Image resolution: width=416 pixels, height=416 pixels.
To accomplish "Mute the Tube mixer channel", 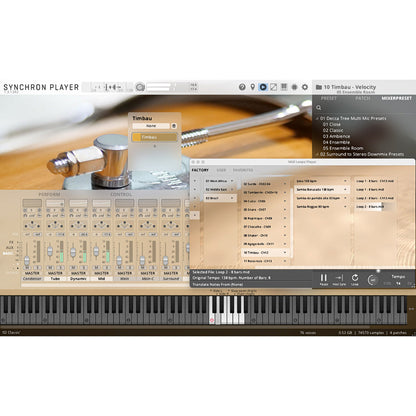I will click(50, 268).
